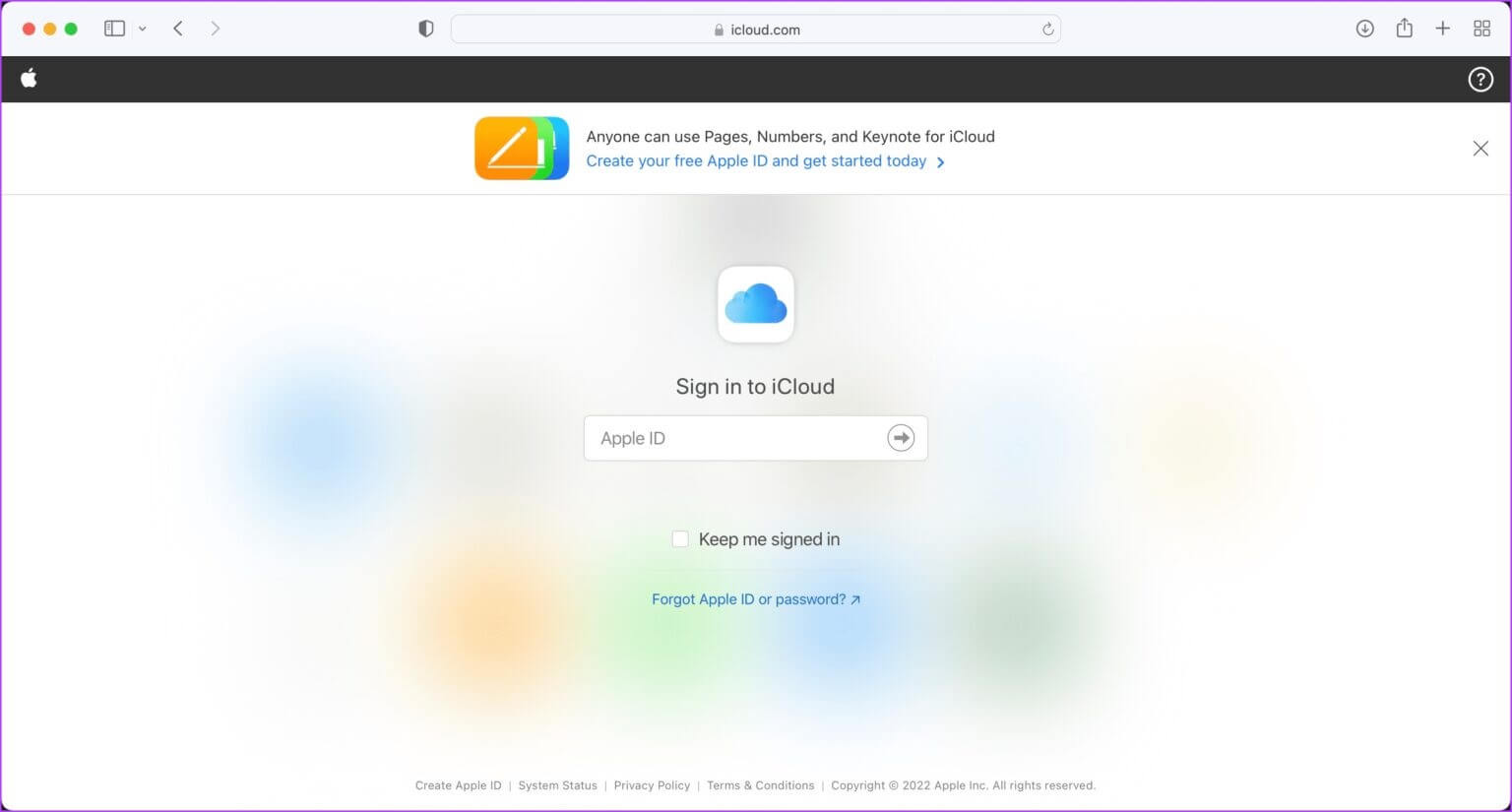Click the lock icon in address bar
1512x812 pixels.
tap(719, 30)
